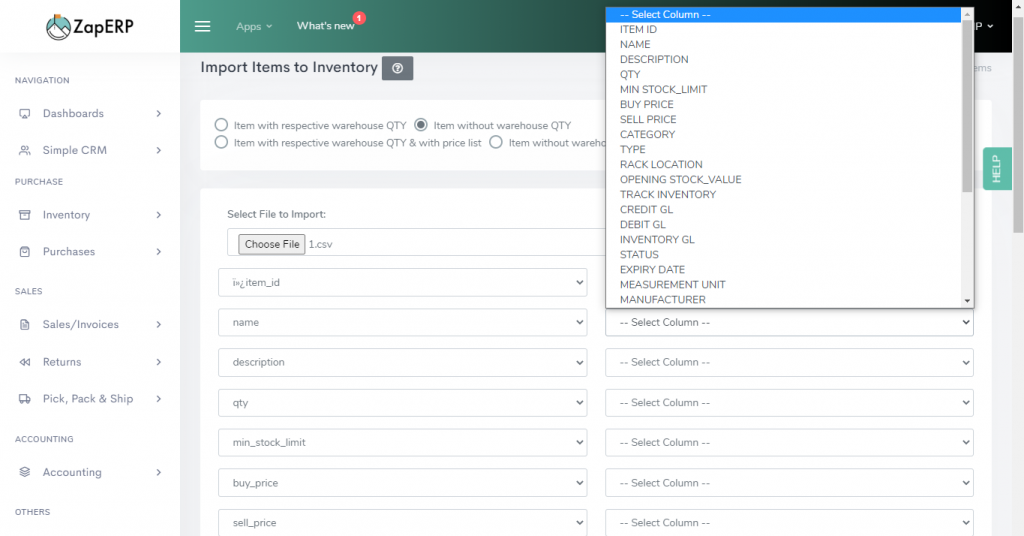Select Item with respective warehouse QTY radio
The width and height of the screenshot is (1024, 536).
tap(221, 125)
